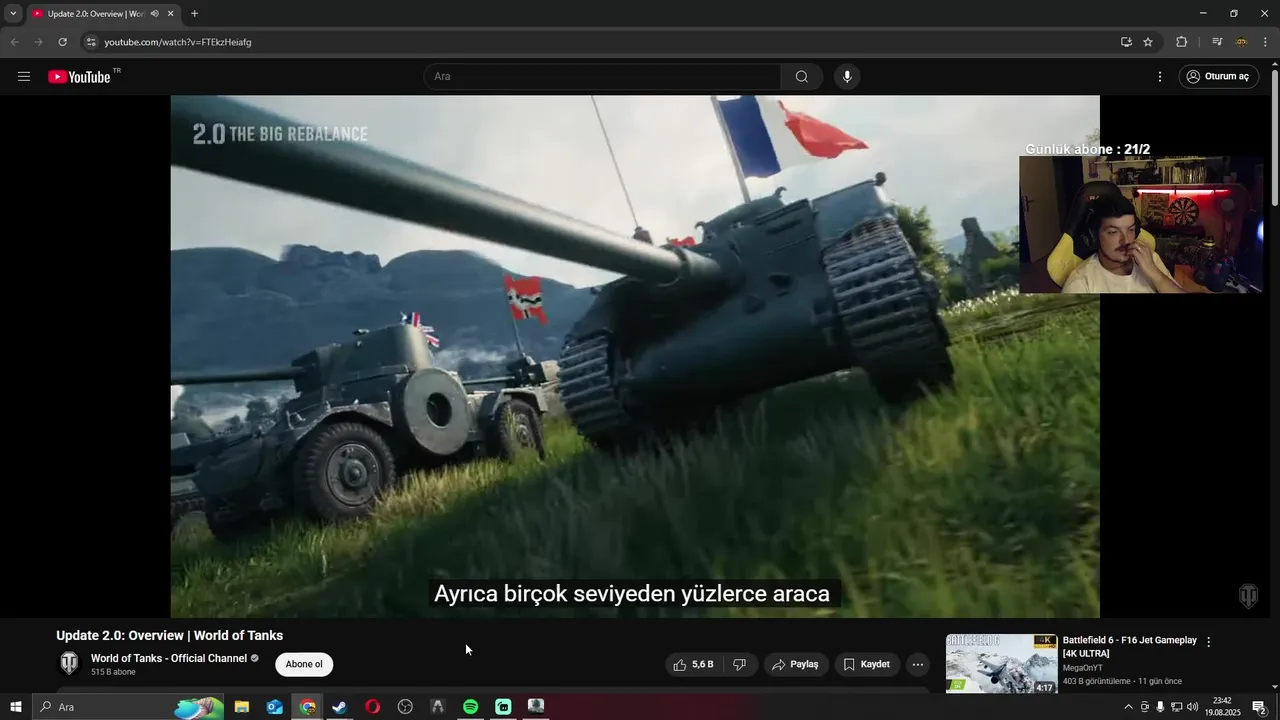
Task: Open the YouTube hamburger guide menu
Action: (24, 77)
